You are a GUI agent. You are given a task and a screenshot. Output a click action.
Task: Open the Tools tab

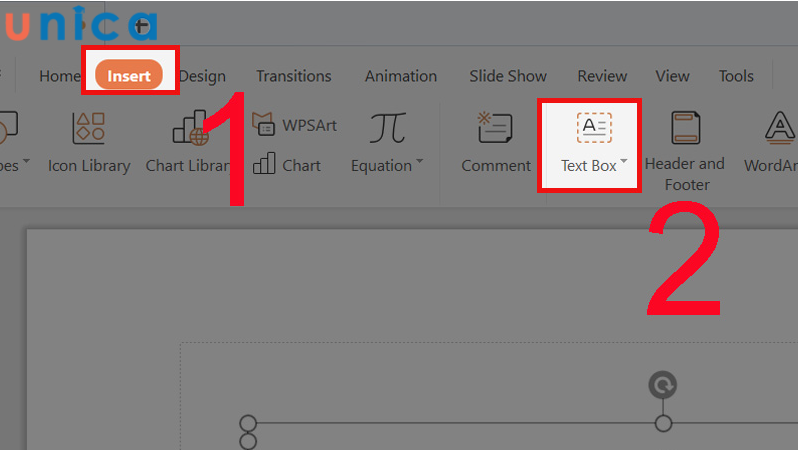[736, 76]
